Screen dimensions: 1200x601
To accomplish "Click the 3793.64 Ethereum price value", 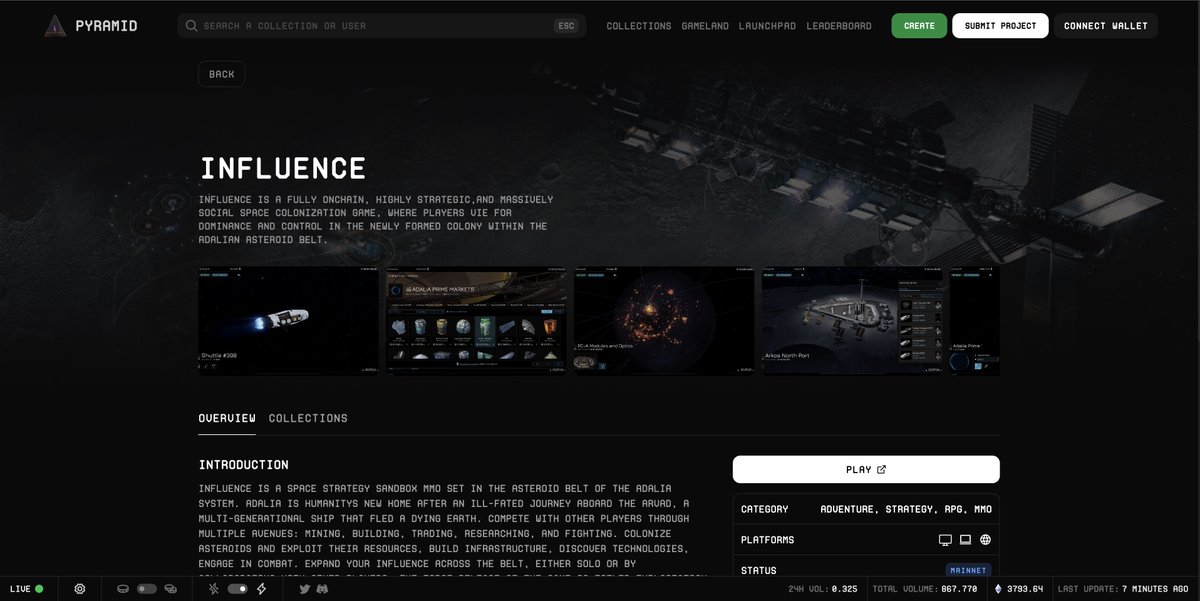I will pyautogui.click(x=1025, y=589).
